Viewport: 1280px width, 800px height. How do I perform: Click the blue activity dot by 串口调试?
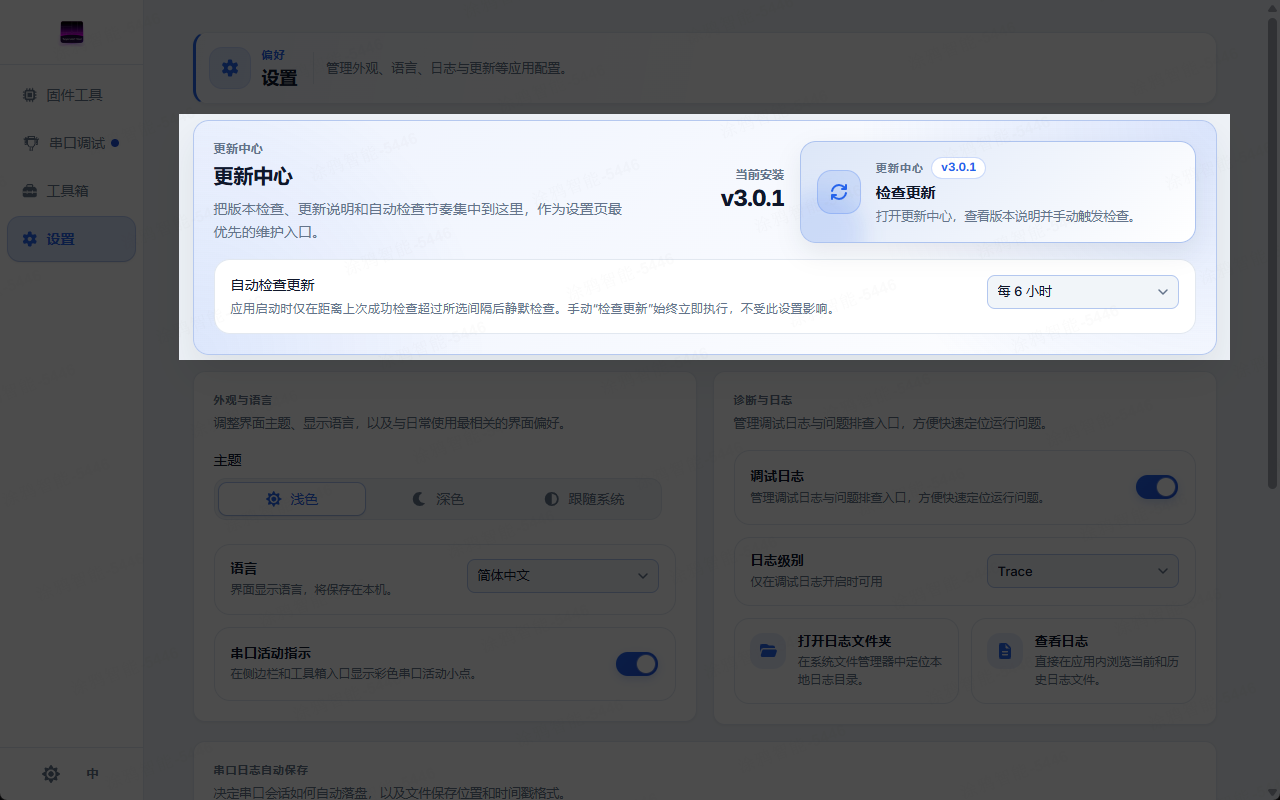click(x=115, y=143)
